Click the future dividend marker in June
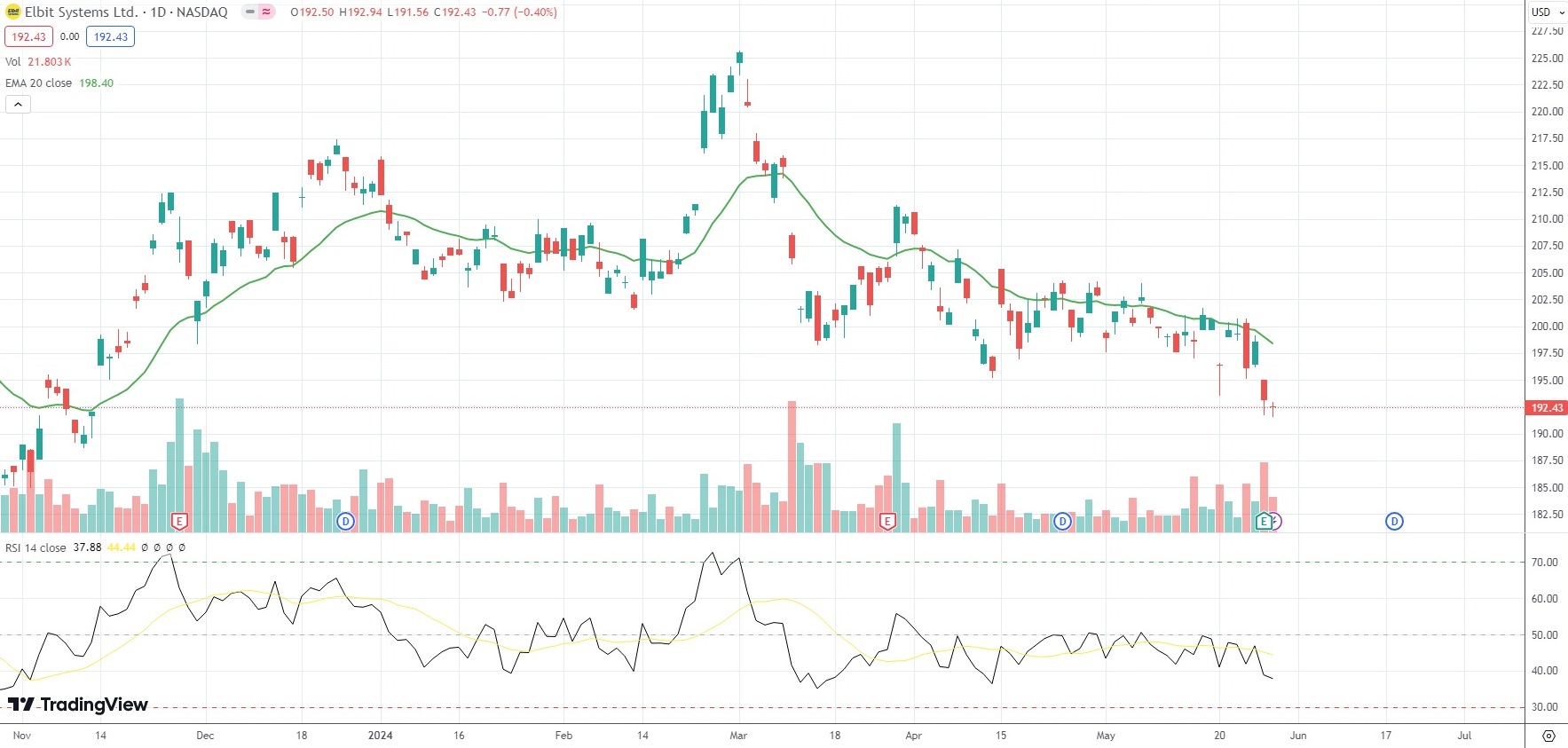Image resolution: width=1568 pixels, height=748 pixels. point(1394,522)
